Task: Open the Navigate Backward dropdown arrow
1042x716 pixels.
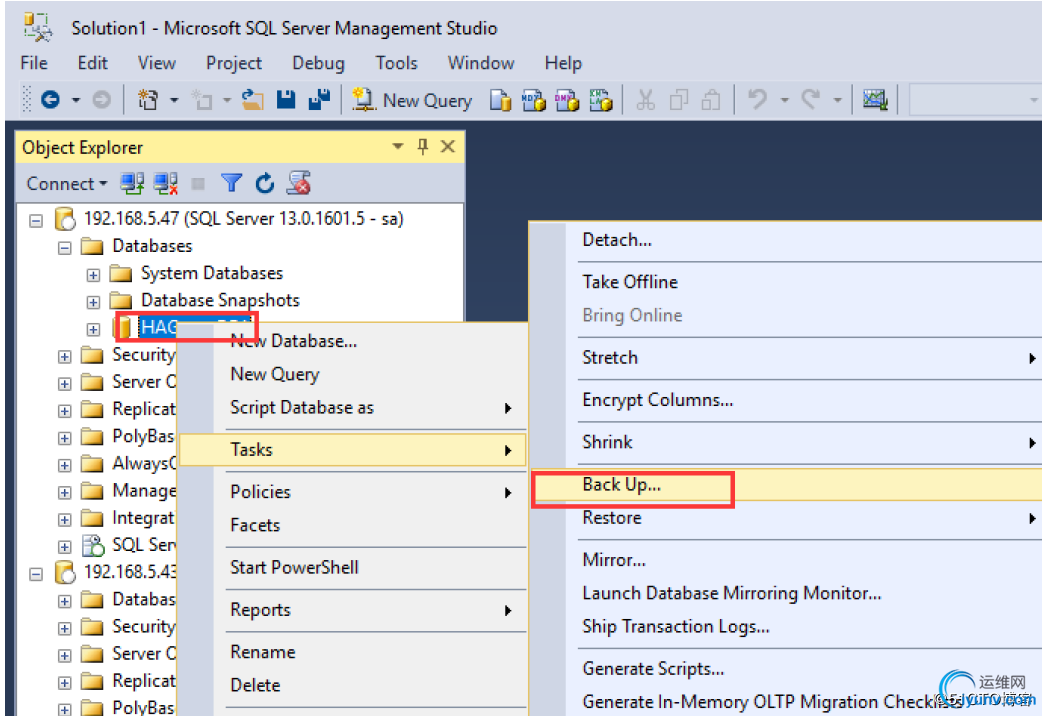Action: [x=76, y=100]
